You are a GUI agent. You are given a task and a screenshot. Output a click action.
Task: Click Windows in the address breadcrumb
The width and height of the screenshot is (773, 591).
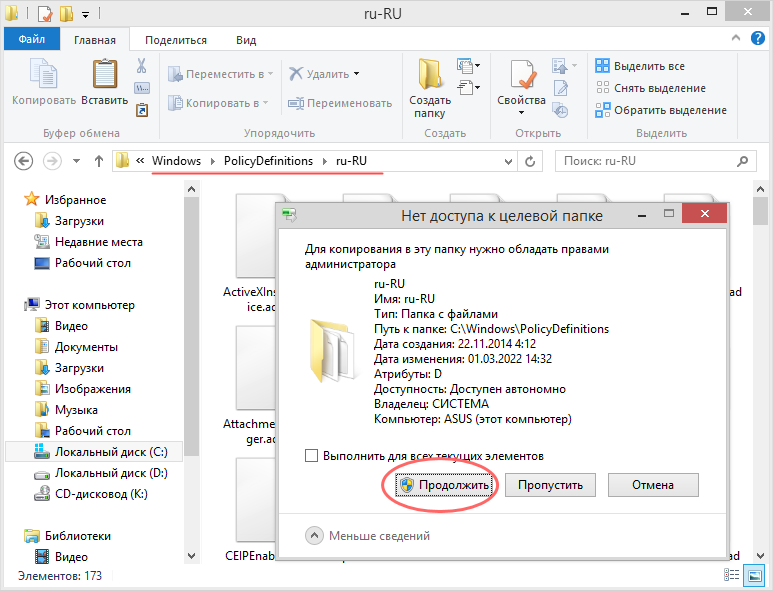coord(176,161)
